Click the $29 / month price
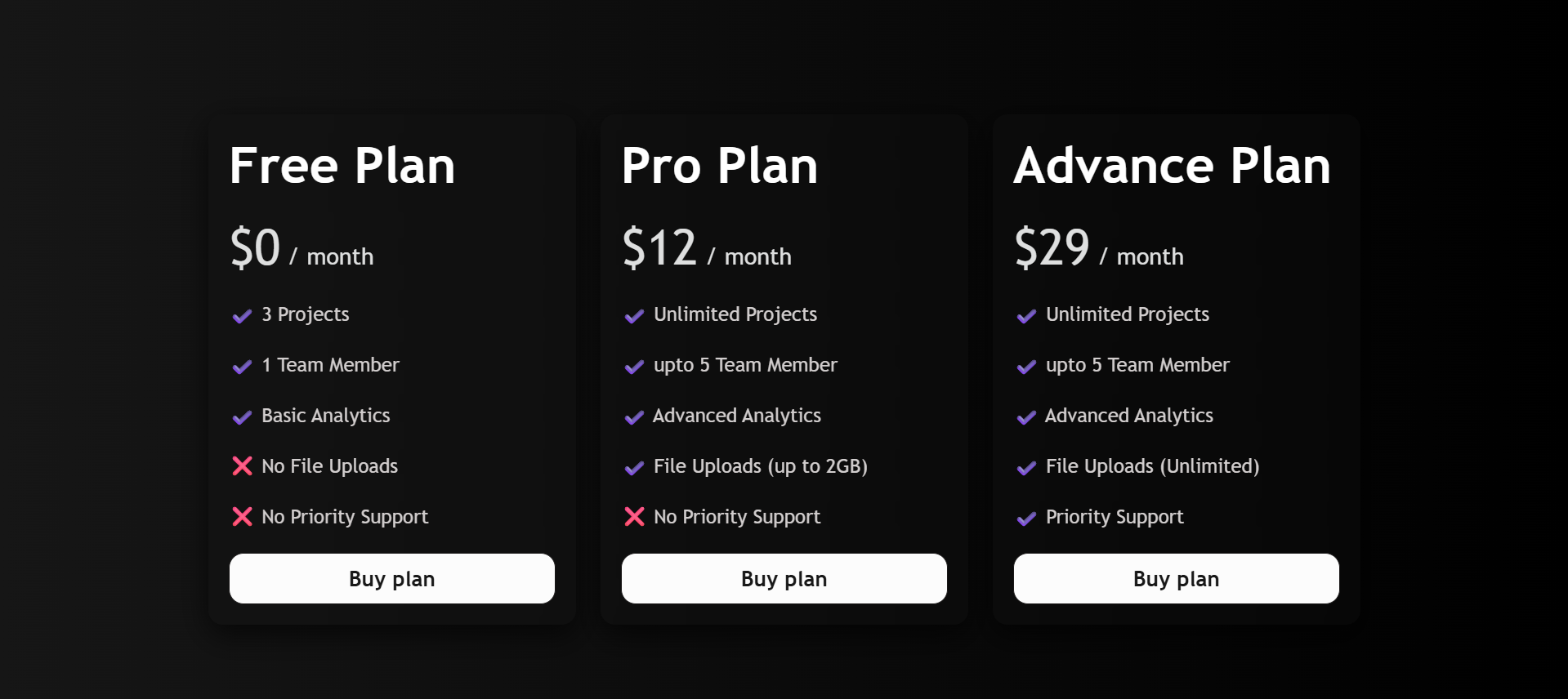This screenshot has width=1568, height=699. coord(1099,248)
